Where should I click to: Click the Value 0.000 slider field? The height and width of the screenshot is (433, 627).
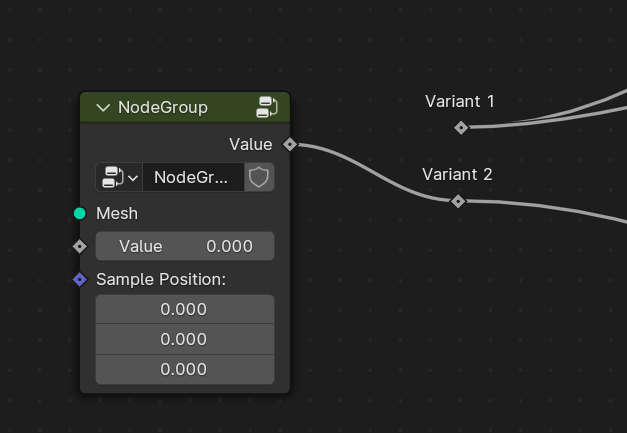click(x=184, y=246)
